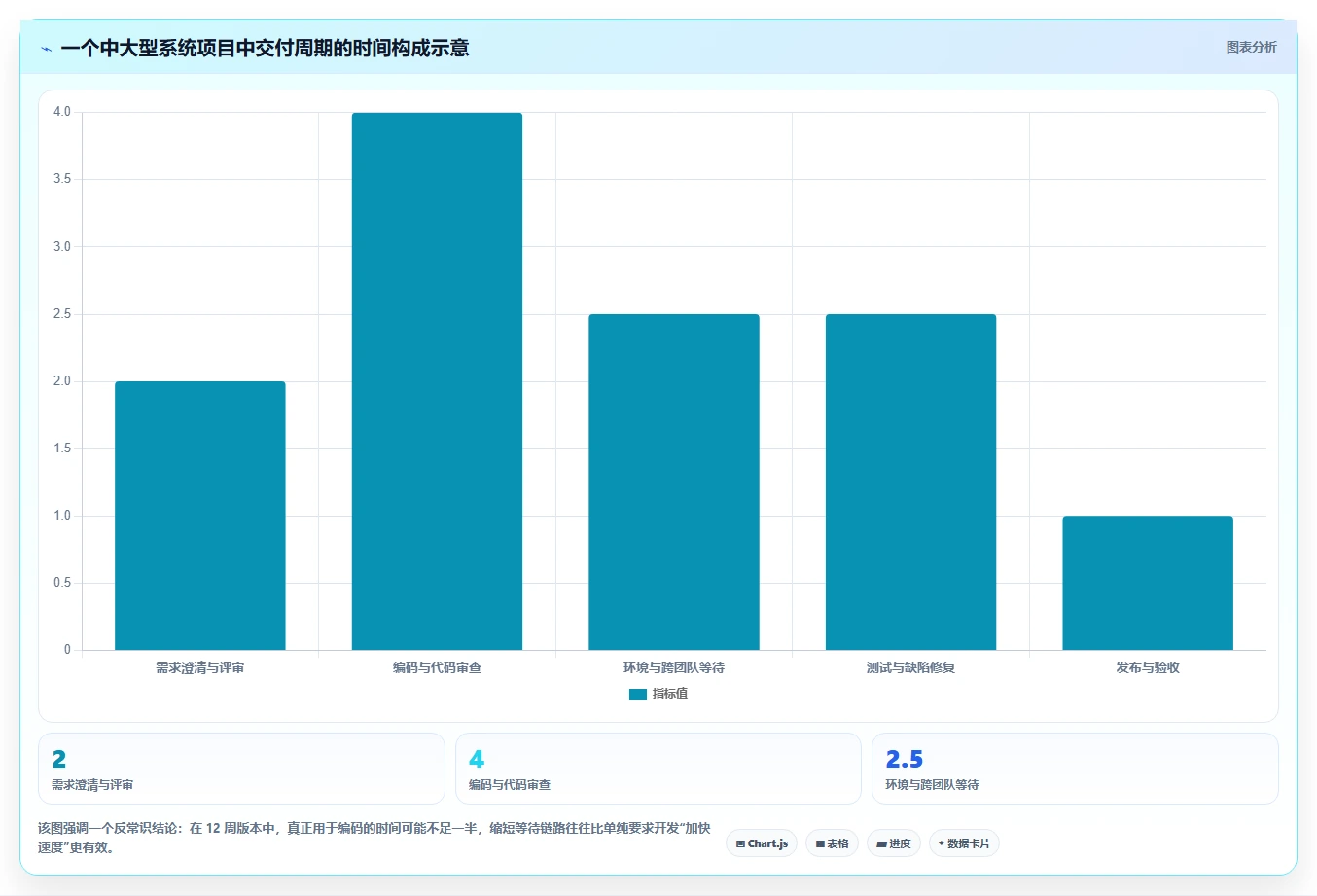
Task: Click the x-axis label 需求澄清与评审
Action: [x=200, y=667]
